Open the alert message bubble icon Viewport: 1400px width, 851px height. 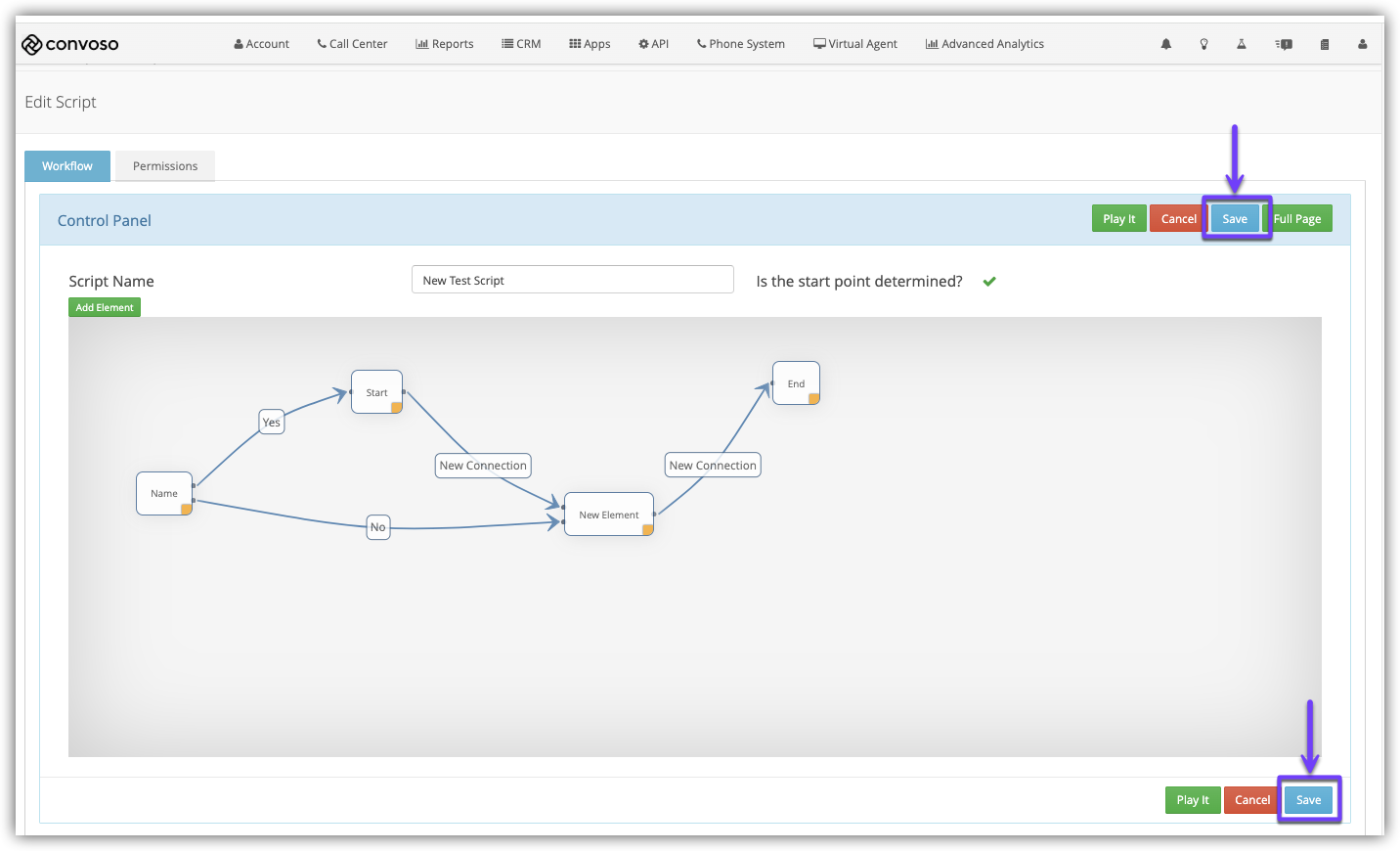(x=1285, y=44)
